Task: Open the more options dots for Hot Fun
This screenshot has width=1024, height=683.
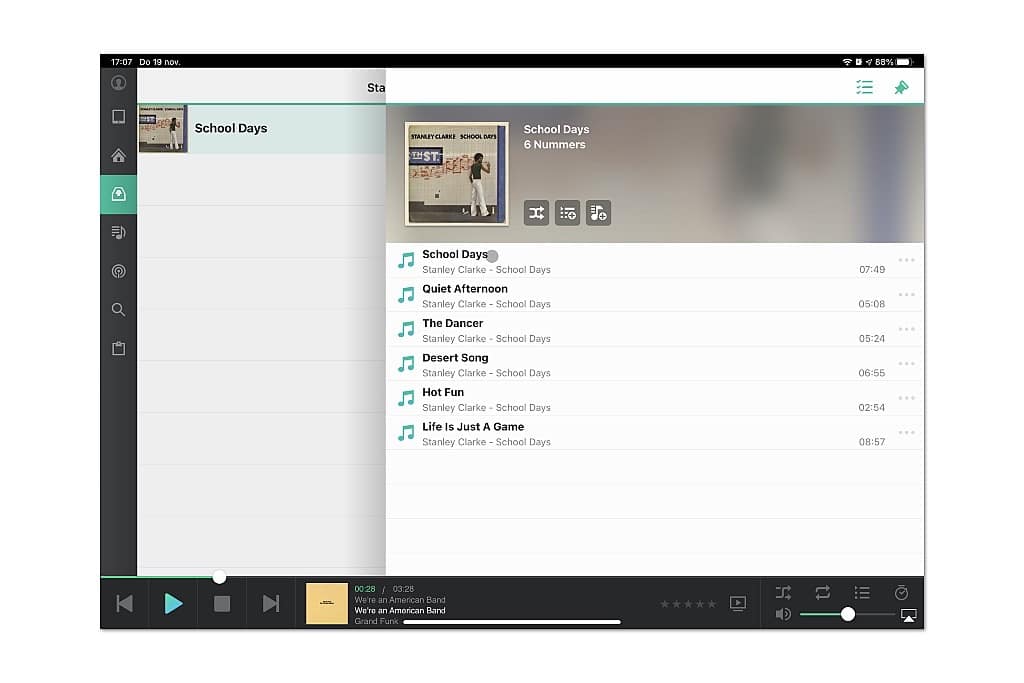Action: coord(906,398)
